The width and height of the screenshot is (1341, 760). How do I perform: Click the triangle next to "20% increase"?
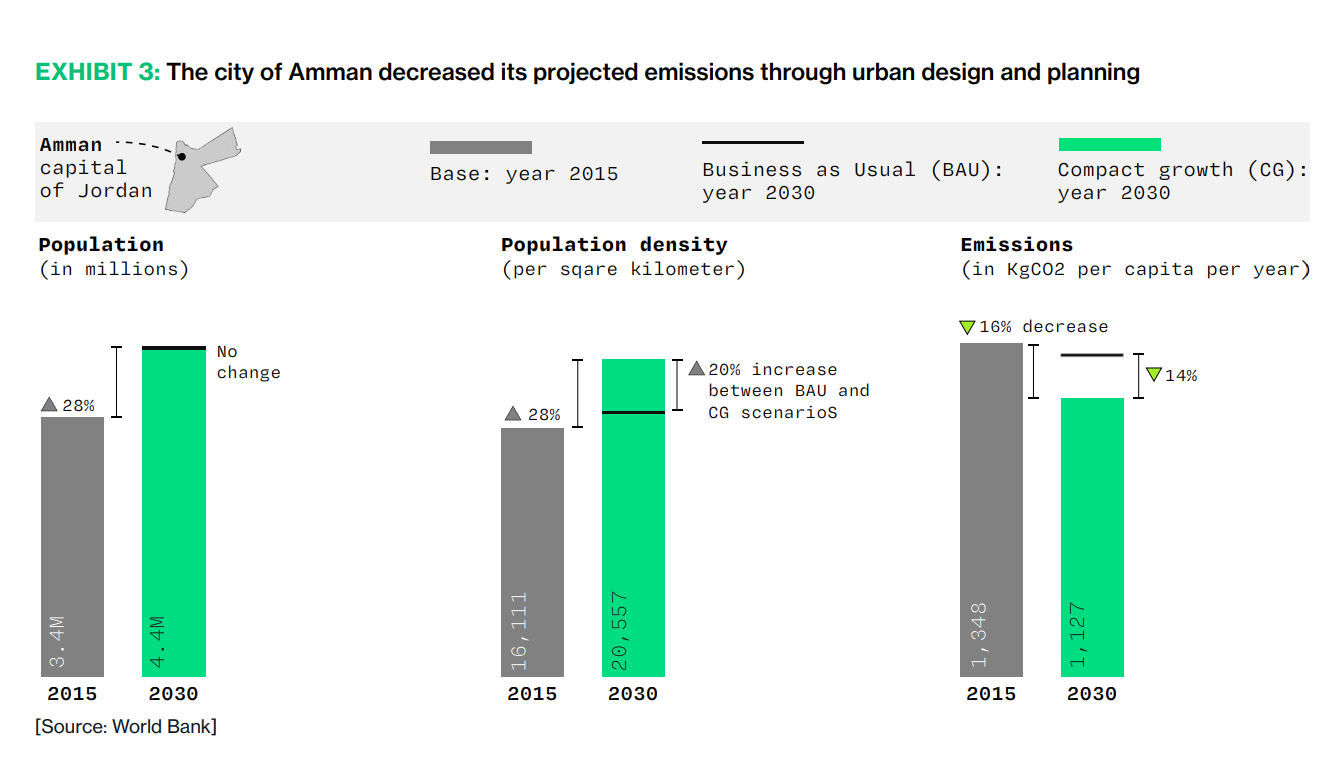[x=696, y=369]
